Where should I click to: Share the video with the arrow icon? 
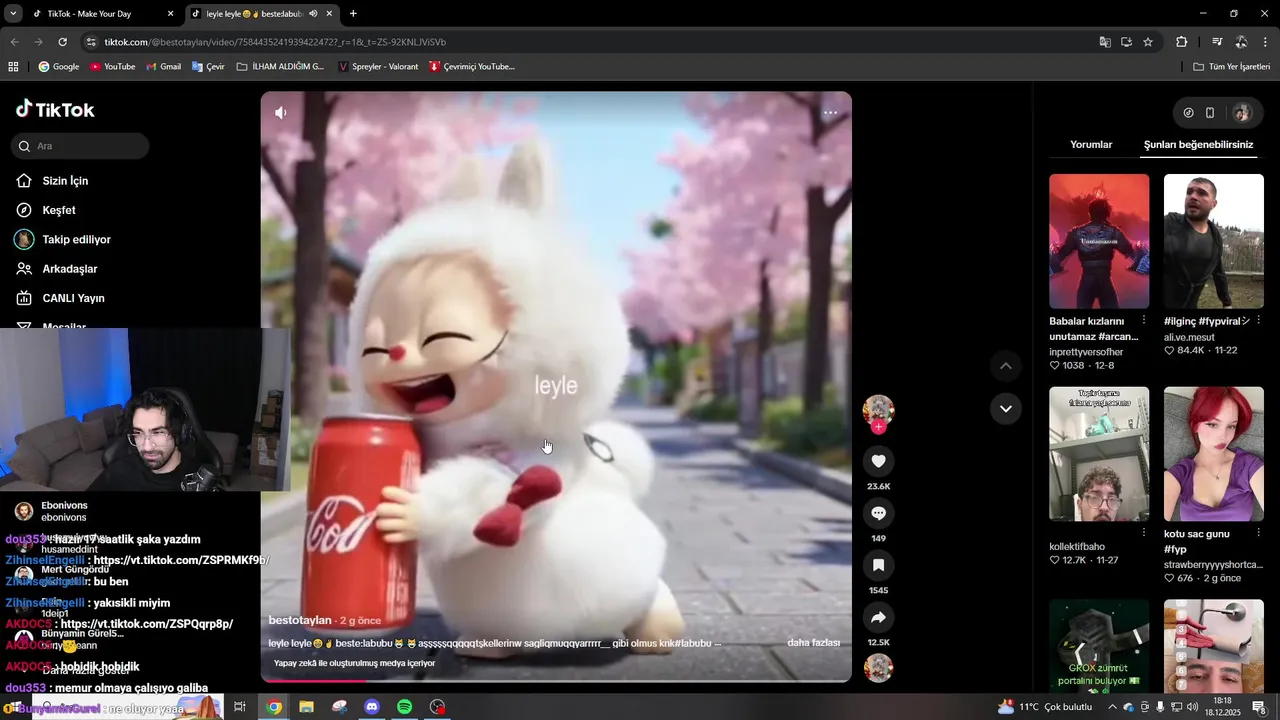(878, 617)
